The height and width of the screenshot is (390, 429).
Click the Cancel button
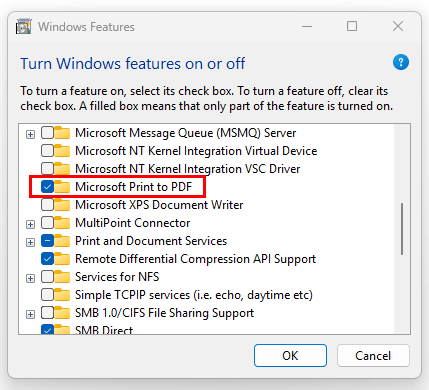coord(373,356)
